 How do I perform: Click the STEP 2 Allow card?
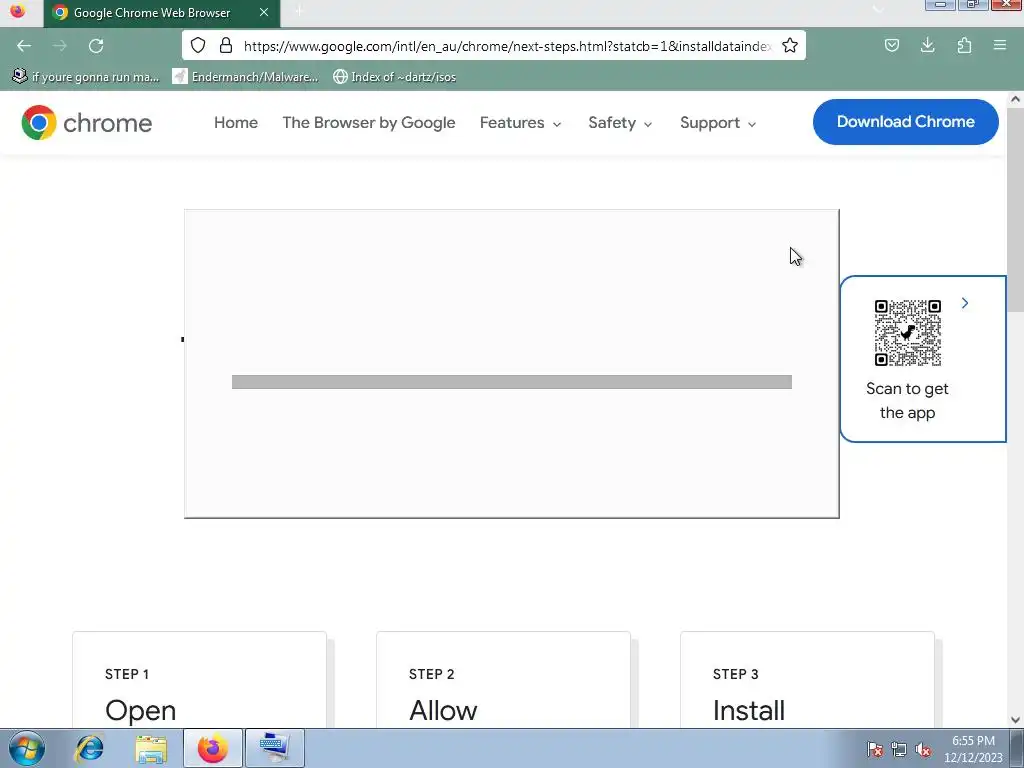pos(503,680)
